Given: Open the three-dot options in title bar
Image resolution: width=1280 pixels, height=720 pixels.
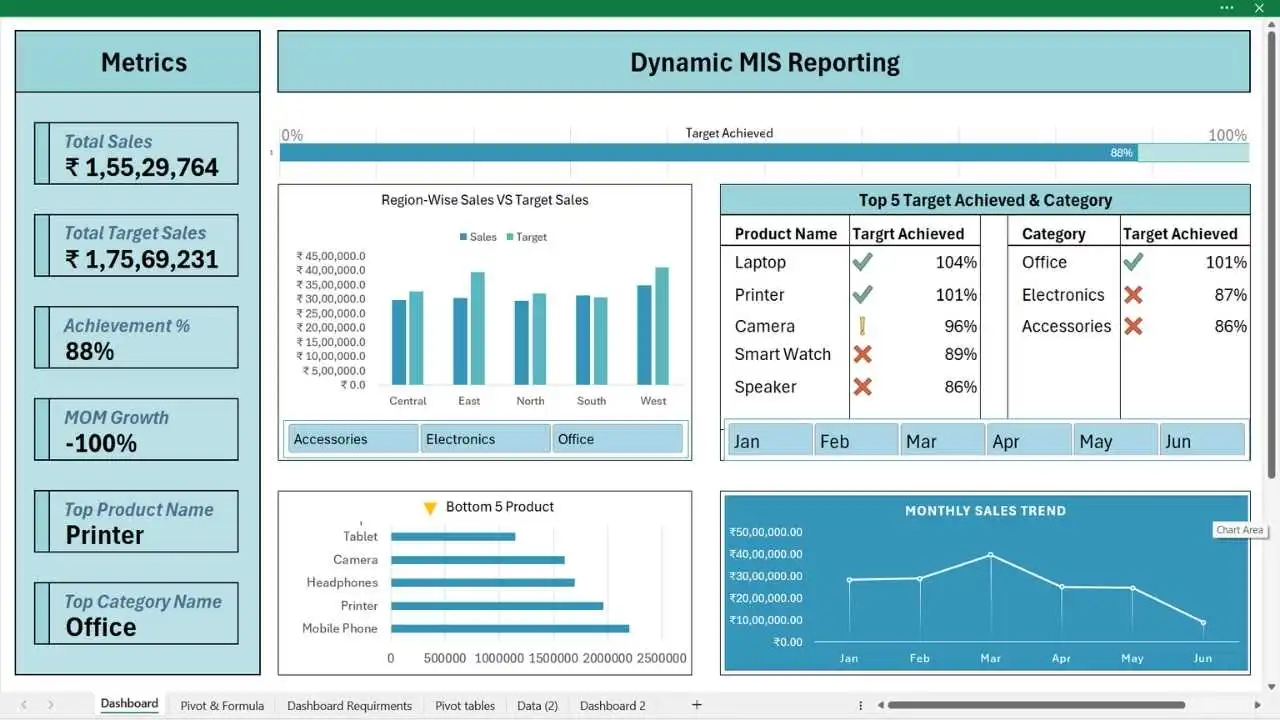Looking at the screenshot, I should click(1227, 8).
